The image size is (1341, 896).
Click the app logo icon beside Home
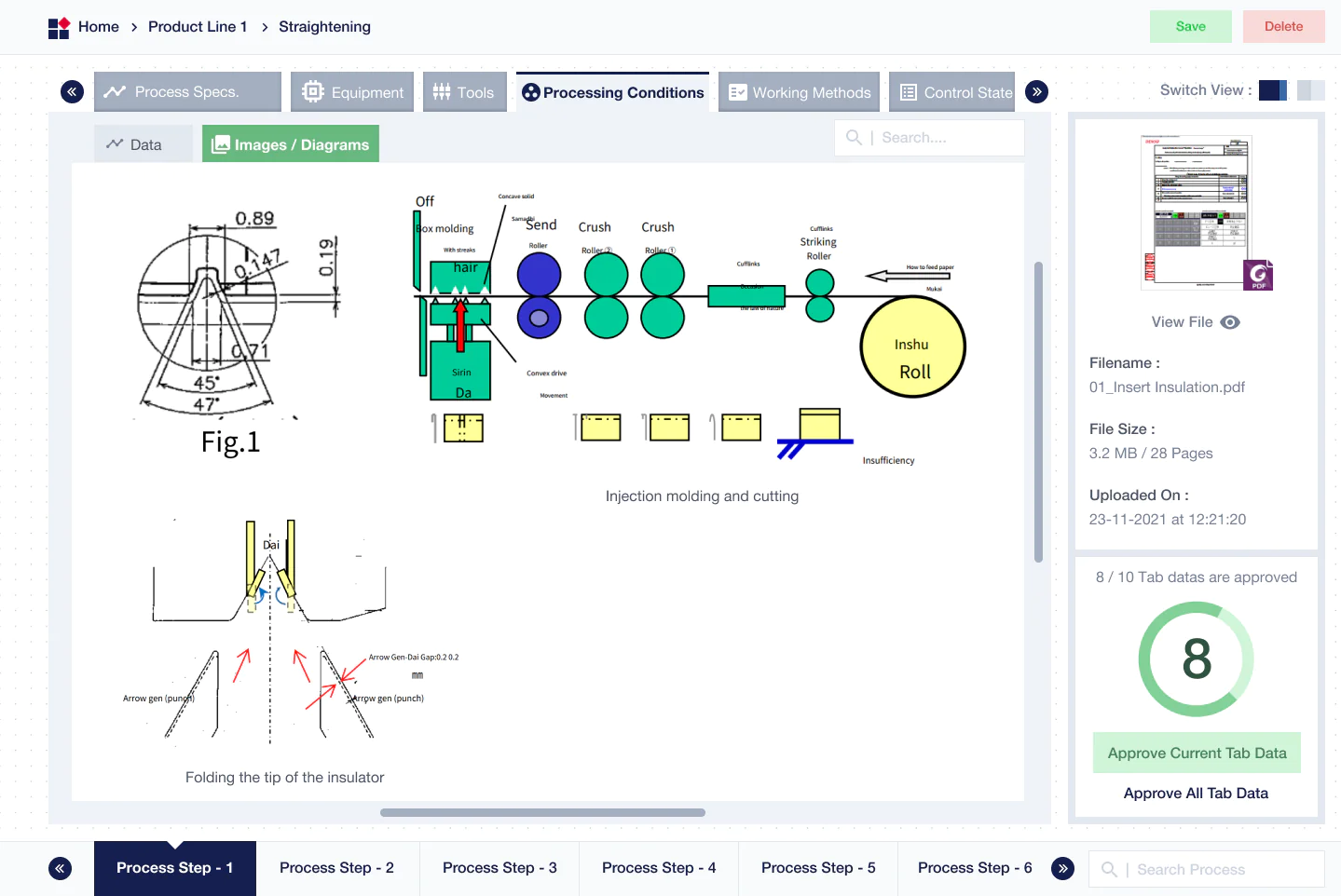click(x=59, y=28)
